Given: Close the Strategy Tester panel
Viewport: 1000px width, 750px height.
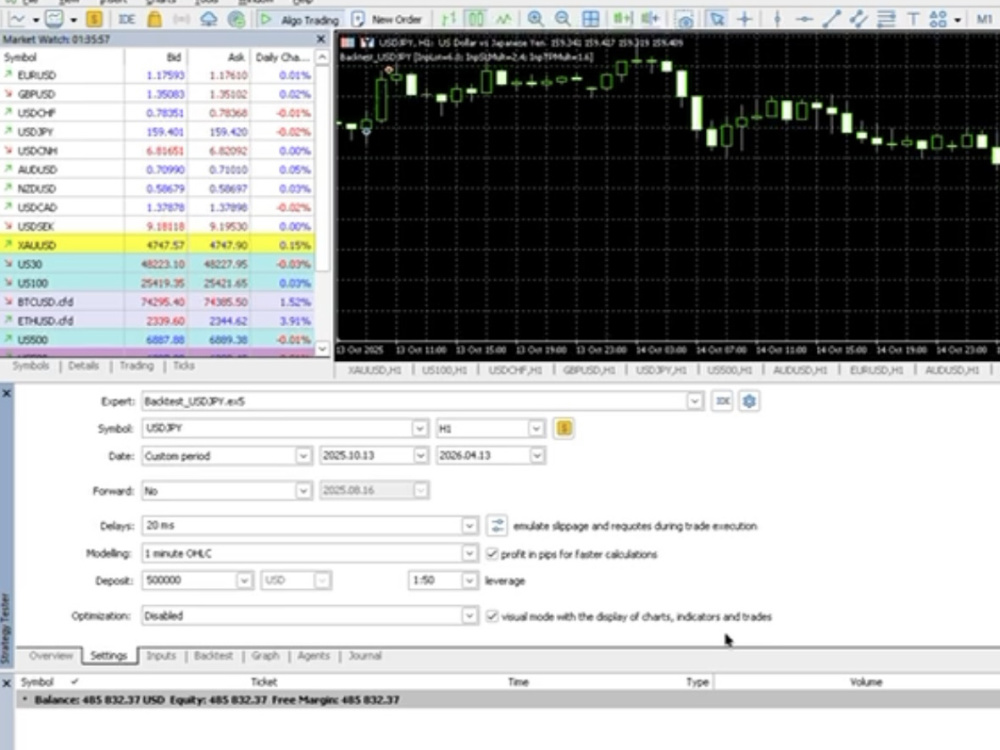Looking at the screenshot, I should tap(6, 393).
